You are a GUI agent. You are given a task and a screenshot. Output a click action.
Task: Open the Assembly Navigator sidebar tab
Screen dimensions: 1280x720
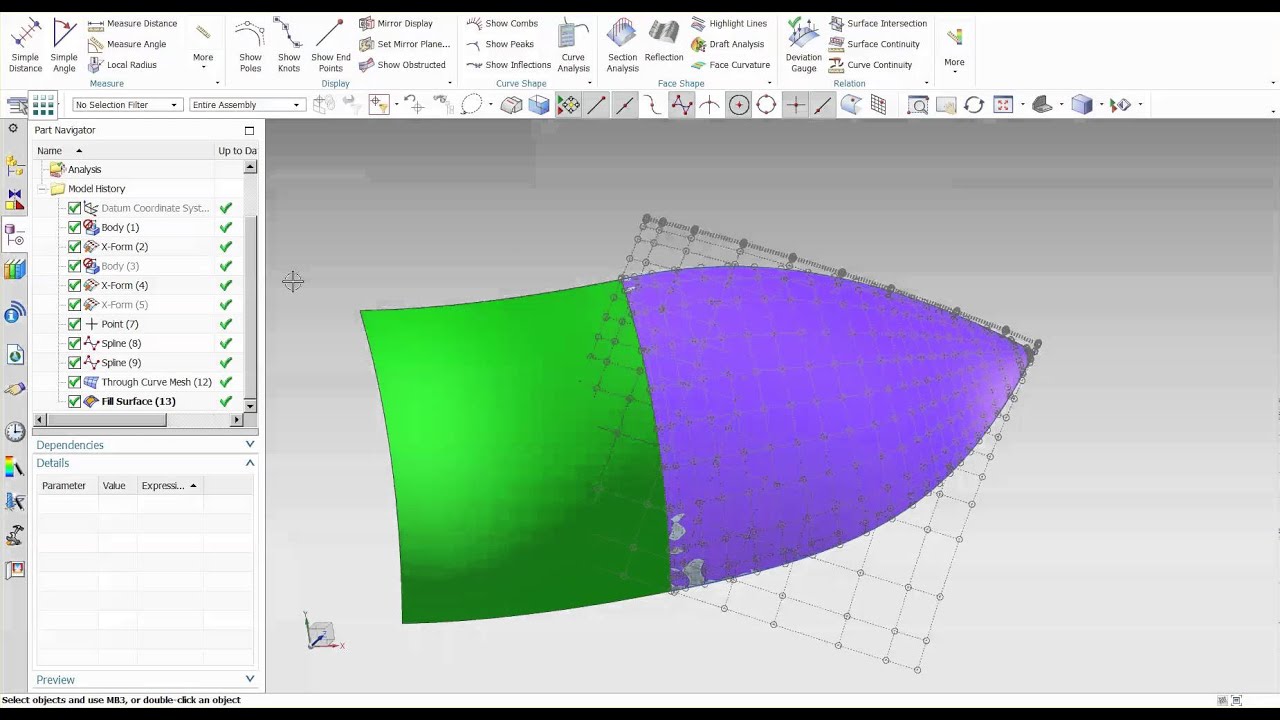click(x=15, y=167)
